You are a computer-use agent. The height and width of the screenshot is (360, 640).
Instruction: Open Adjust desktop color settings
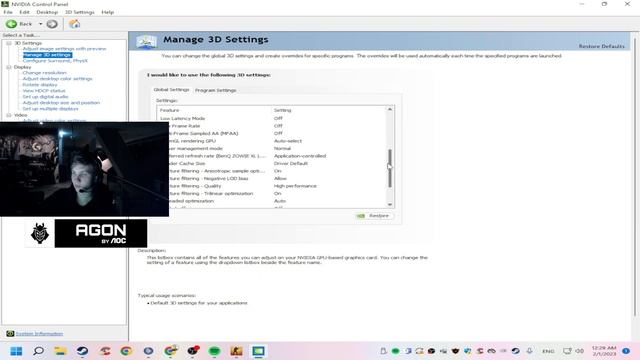[58, 79]
